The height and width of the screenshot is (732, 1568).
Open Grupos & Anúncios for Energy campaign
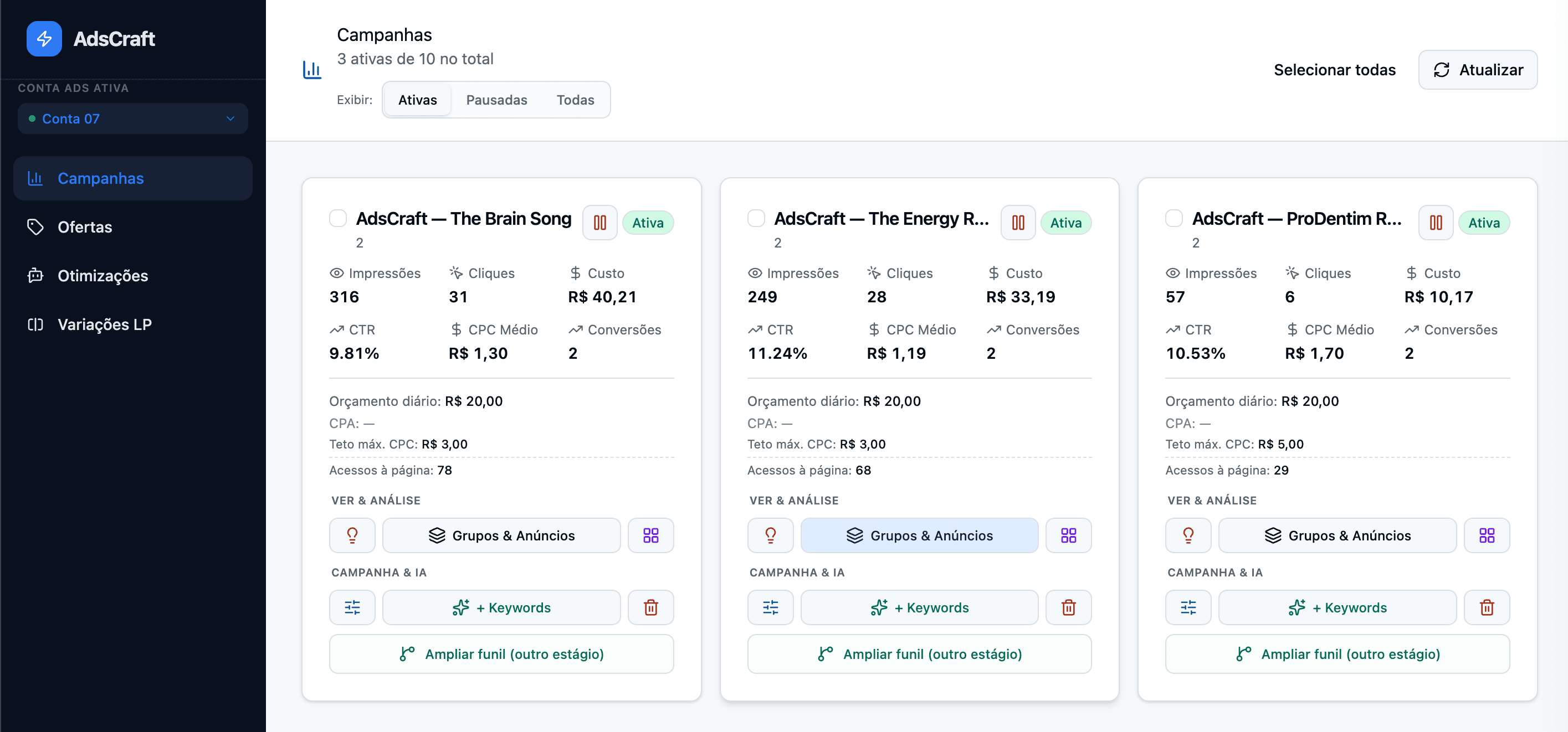coord(919,535)
